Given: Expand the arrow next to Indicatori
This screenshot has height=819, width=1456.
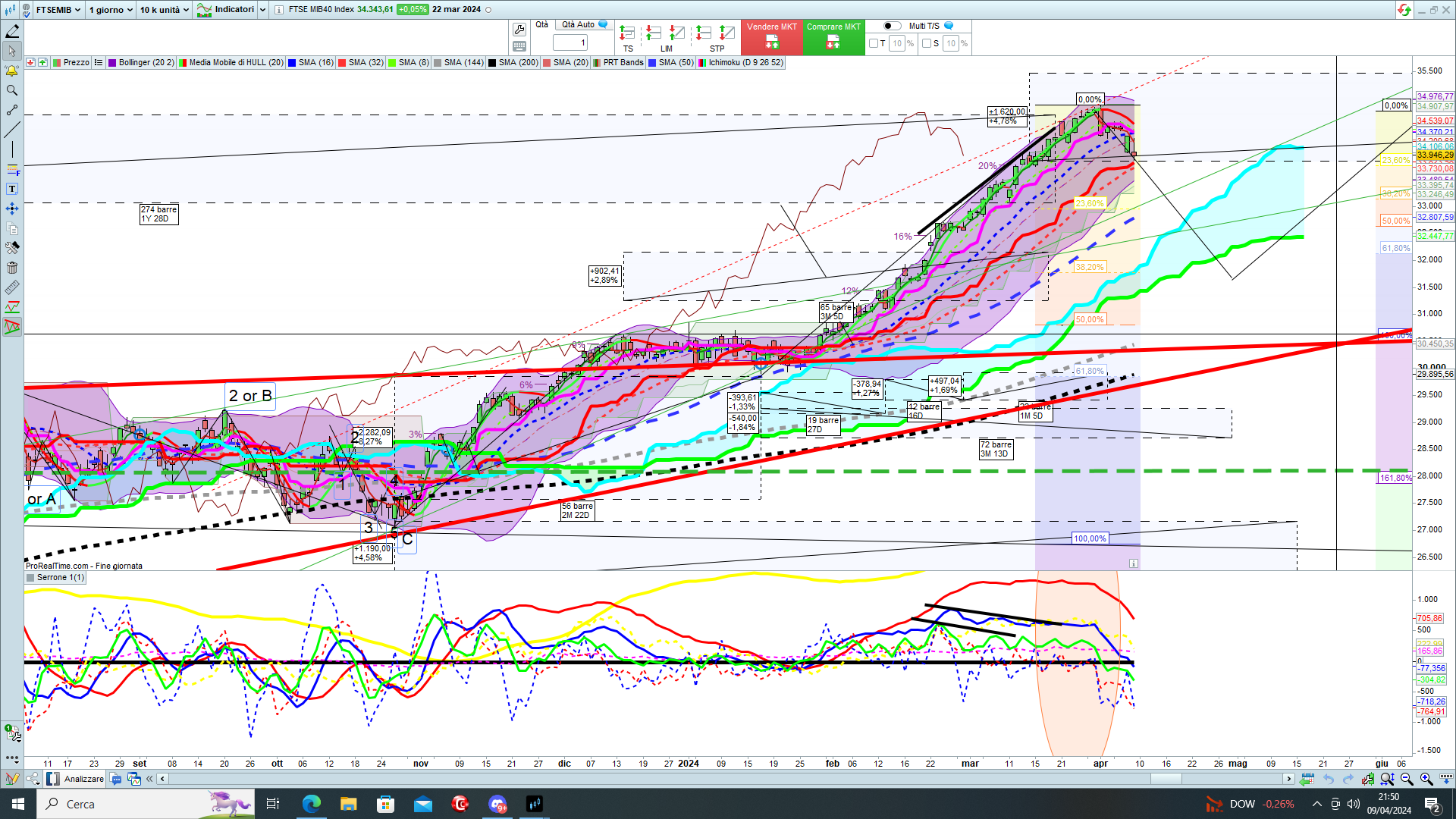Looking at the screenshot, I should tap(262, 10).
